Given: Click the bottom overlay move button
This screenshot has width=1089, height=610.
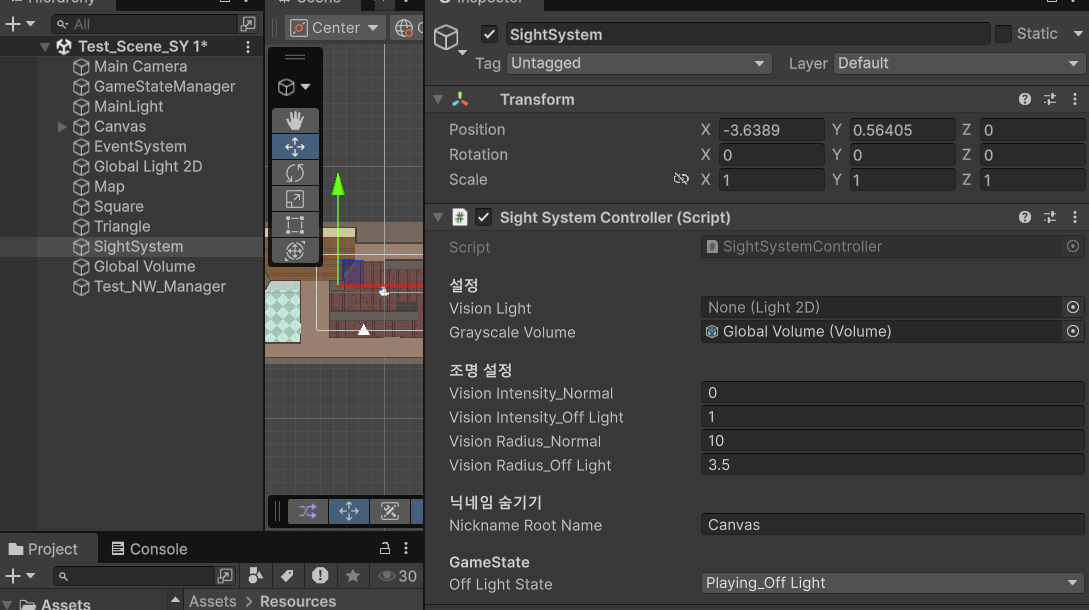Looking at the screenshot, I should click(349, 511).
